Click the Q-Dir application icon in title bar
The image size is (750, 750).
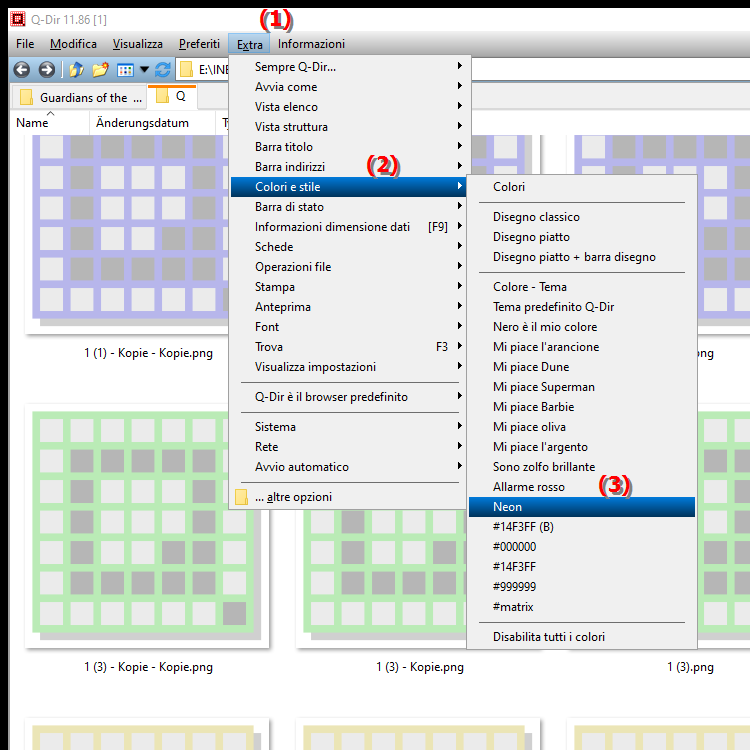click(18, 19)
